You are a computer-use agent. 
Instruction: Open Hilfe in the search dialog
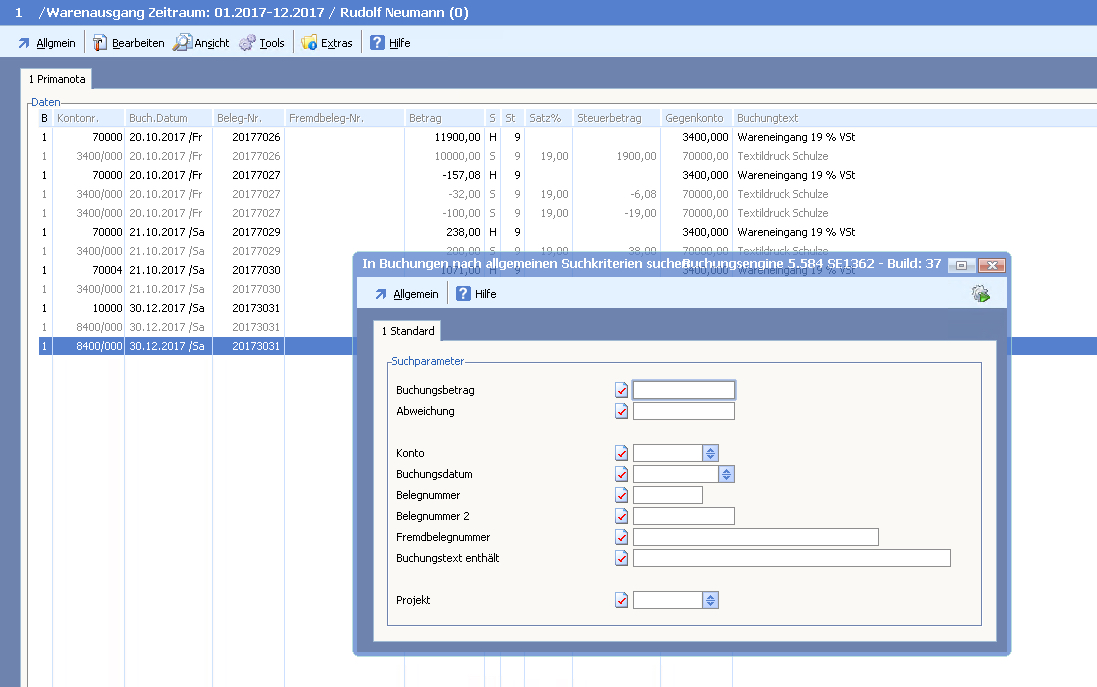pyautogui.click(x=476, y=294)
